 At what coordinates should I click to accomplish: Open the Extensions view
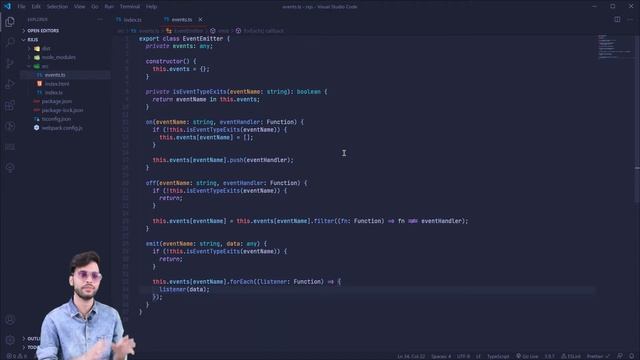click(10, 105)
